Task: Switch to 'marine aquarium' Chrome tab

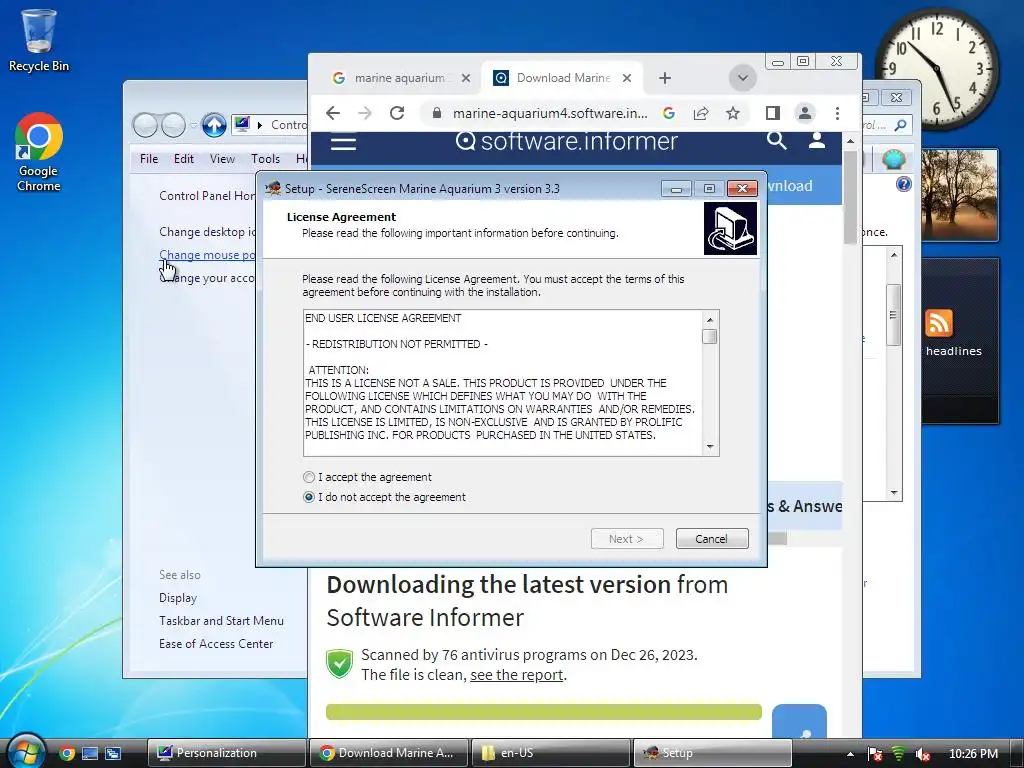Action: point(400,78)
